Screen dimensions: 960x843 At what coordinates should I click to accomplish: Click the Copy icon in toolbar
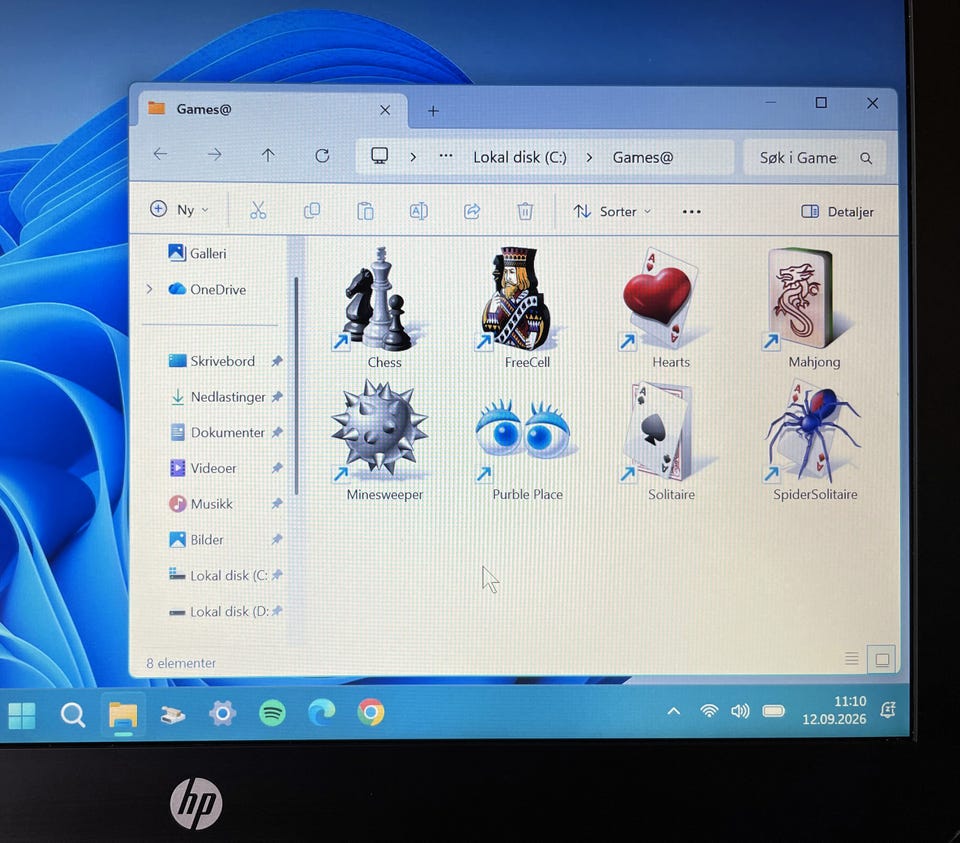point(312,211)
